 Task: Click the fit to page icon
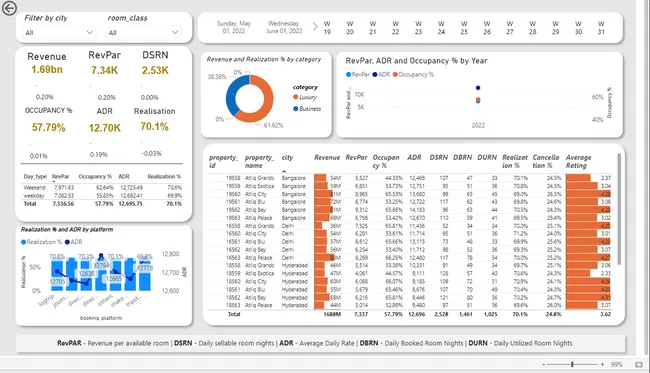coord(639,364)
